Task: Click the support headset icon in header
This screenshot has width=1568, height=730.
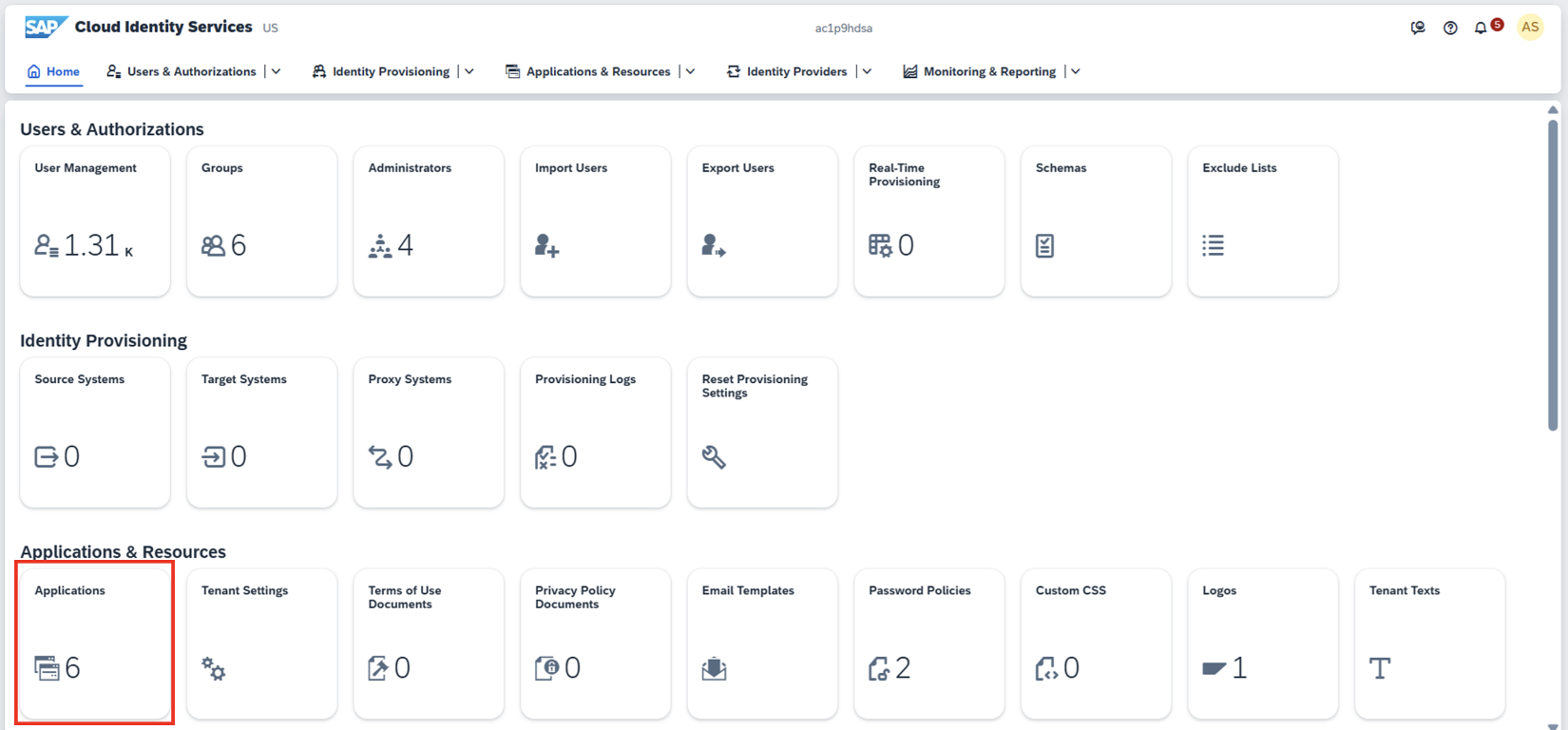Action: [1418, 29]
